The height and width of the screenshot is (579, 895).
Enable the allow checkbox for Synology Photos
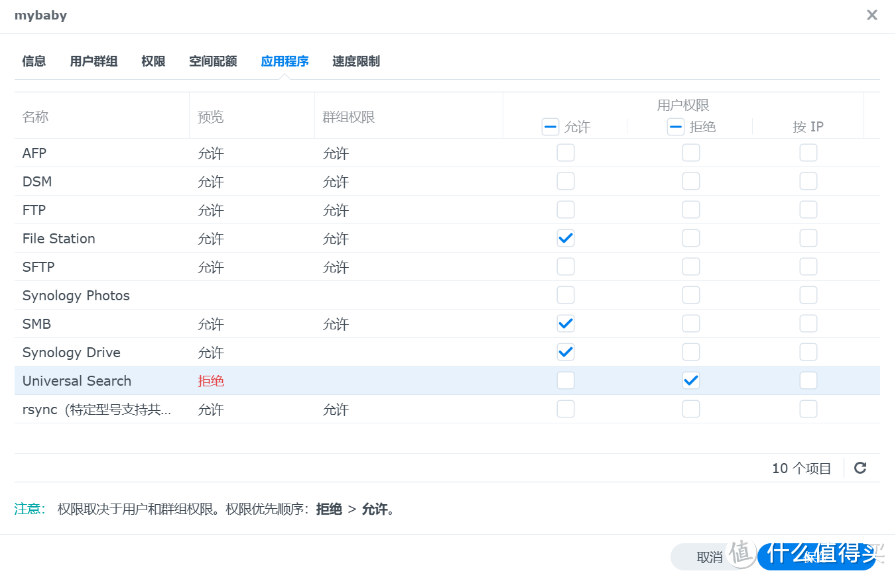click(x=565, y=295)
